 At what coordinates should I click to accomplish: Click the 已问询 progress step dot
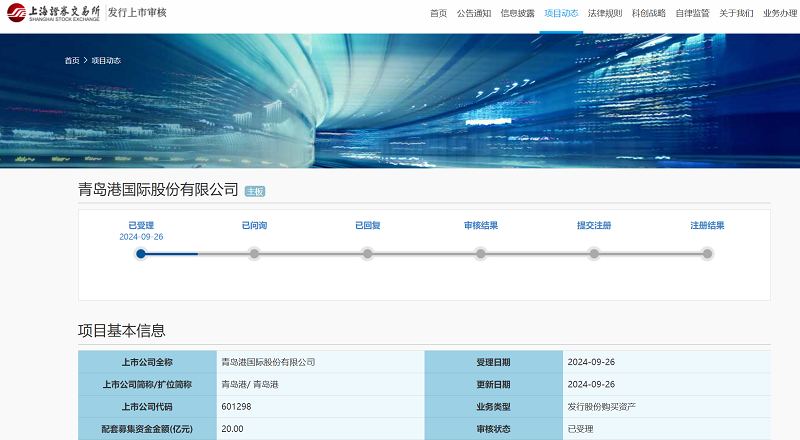(x=254, y=254)
